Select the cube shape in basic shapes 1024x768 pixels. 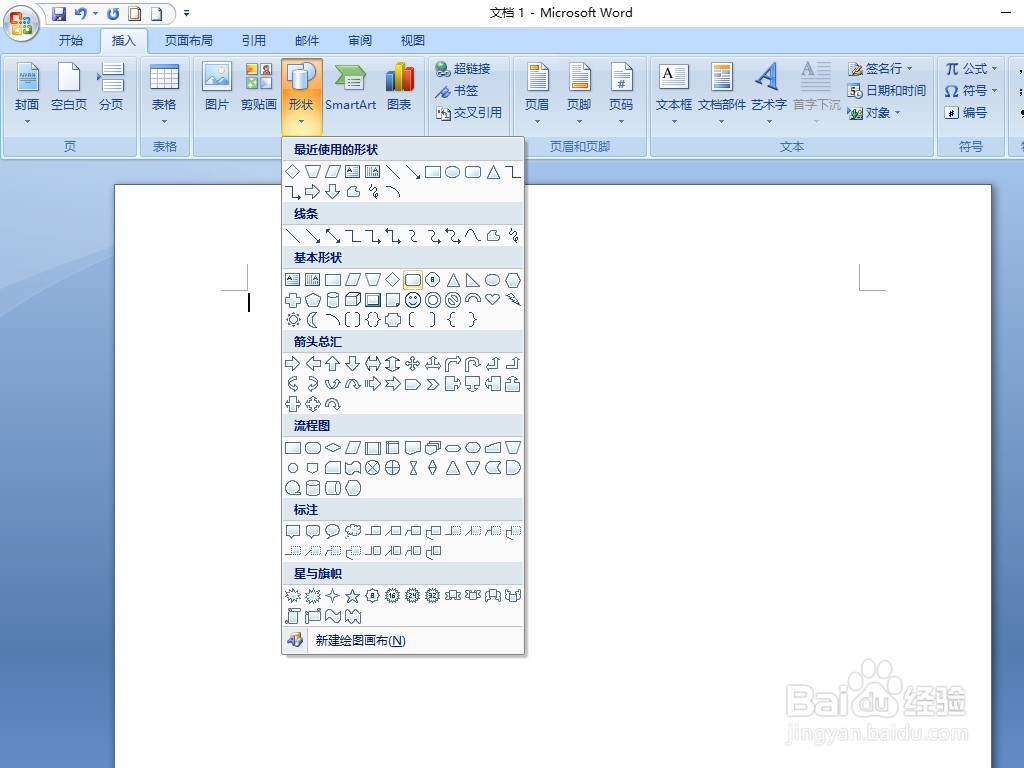coord(353,300)
